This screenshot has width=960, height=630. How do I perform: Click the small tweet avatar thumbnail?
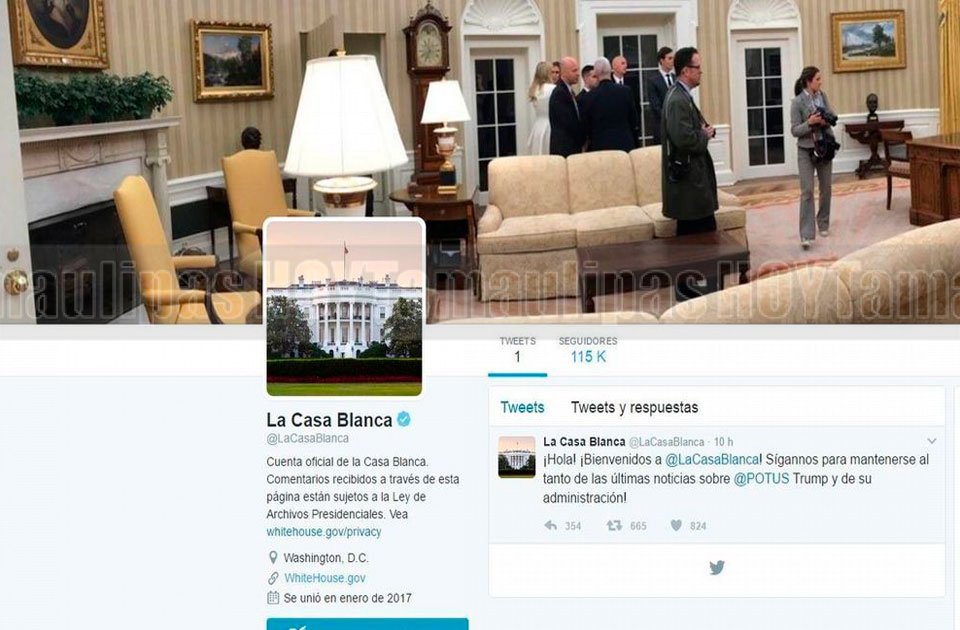pyautogui.click(x=517, y=457)
